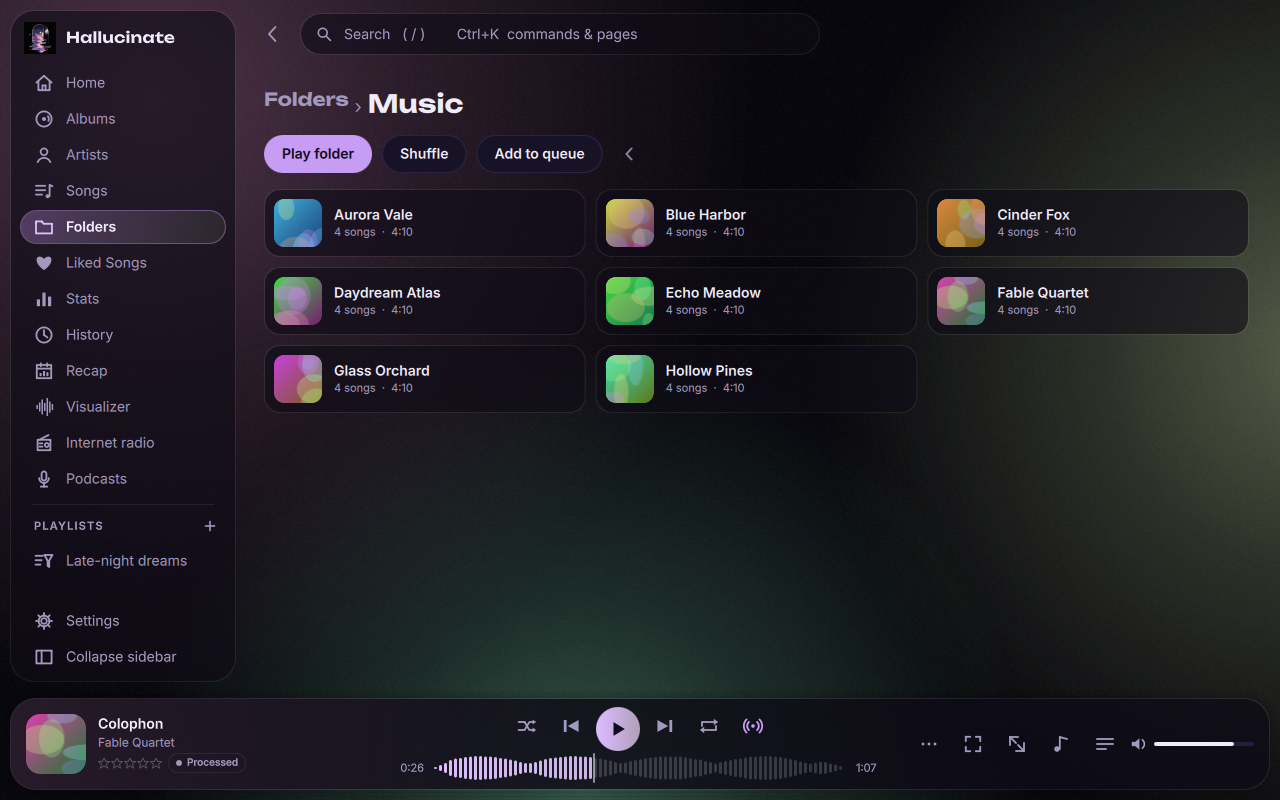Click the Colophon track title
The image size is (1280, 800).
[130, 724]
